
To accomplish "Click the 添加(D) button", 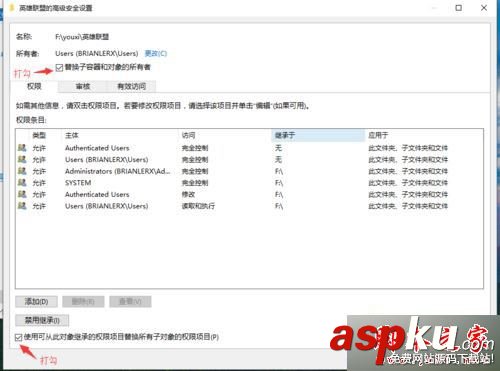I will tap(36, 302).
